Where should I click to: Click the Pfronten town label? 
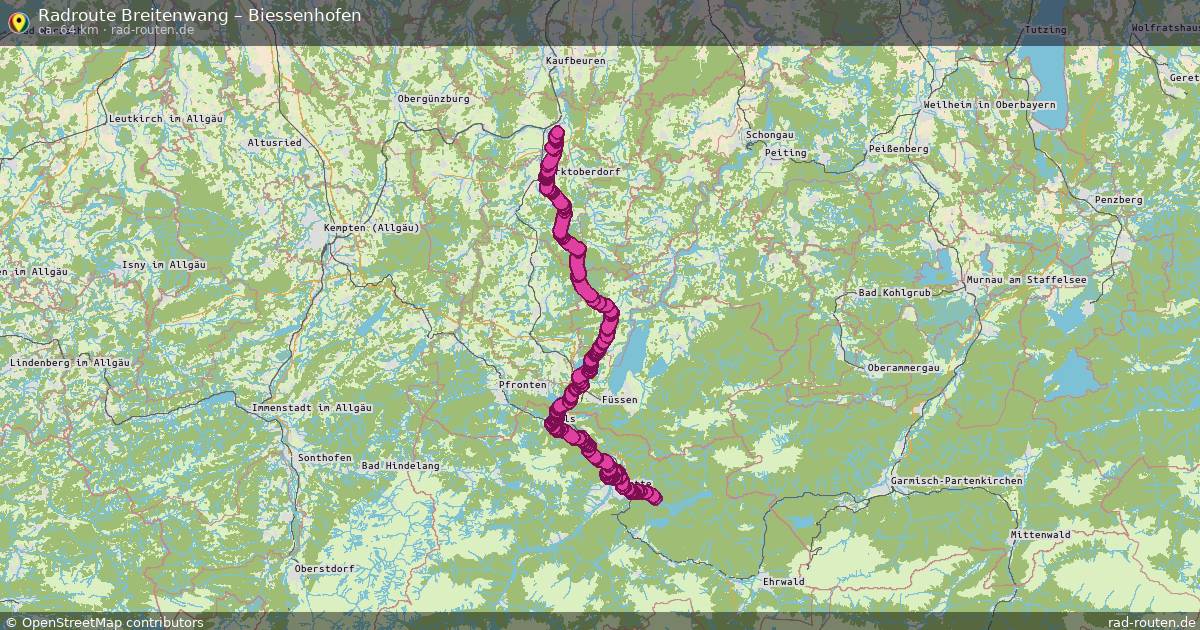point(523,384)
